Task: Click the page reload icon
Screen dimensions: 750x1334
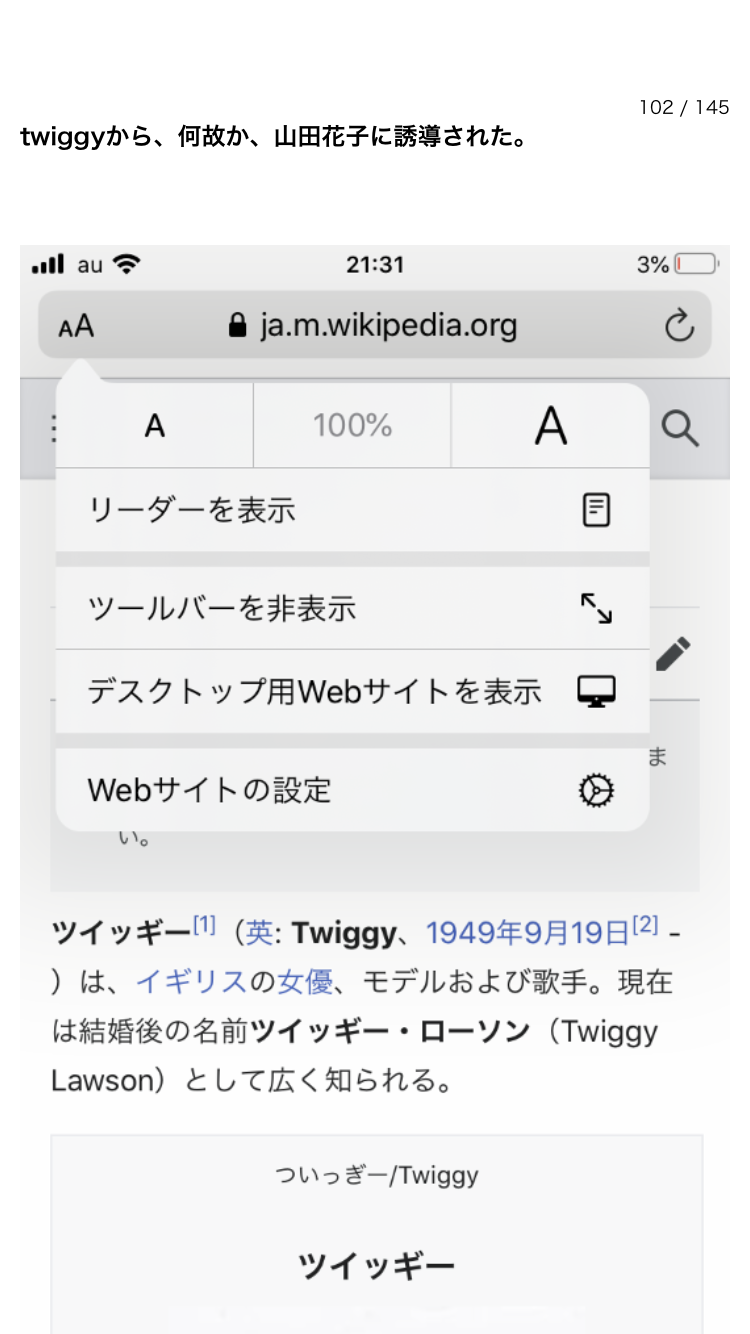Action: (679, 326)
